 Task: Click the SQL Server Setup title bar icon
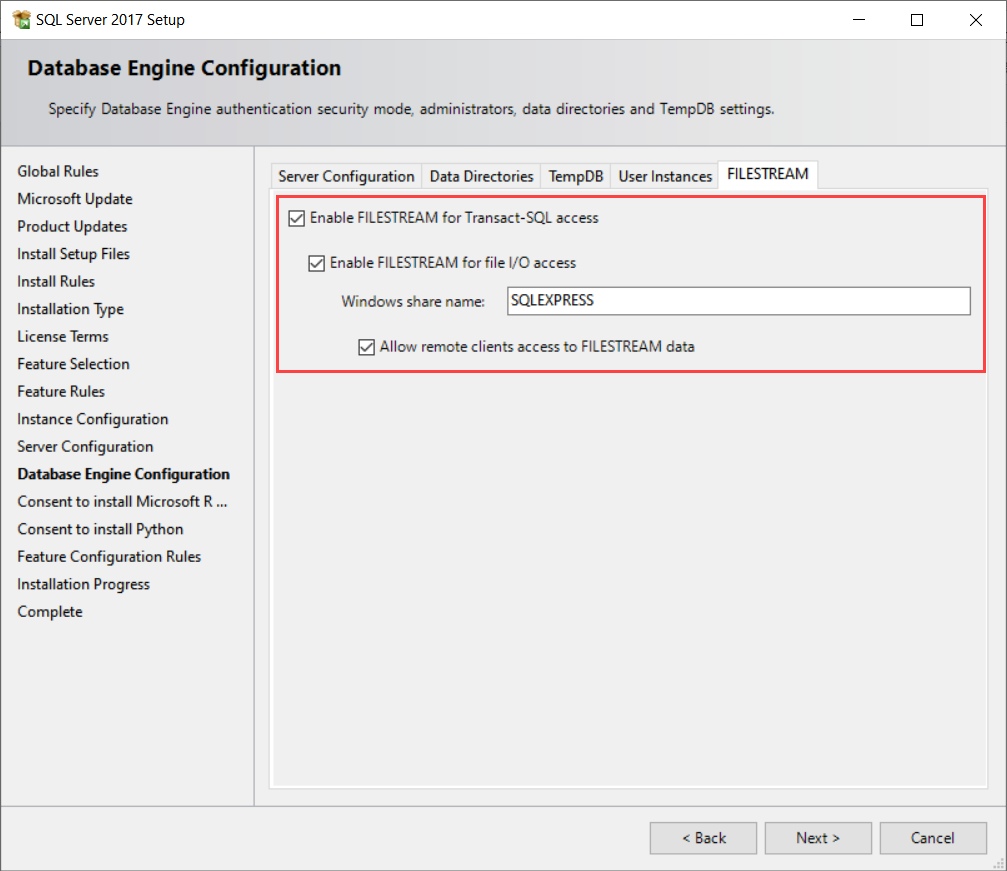click(21, 20)
